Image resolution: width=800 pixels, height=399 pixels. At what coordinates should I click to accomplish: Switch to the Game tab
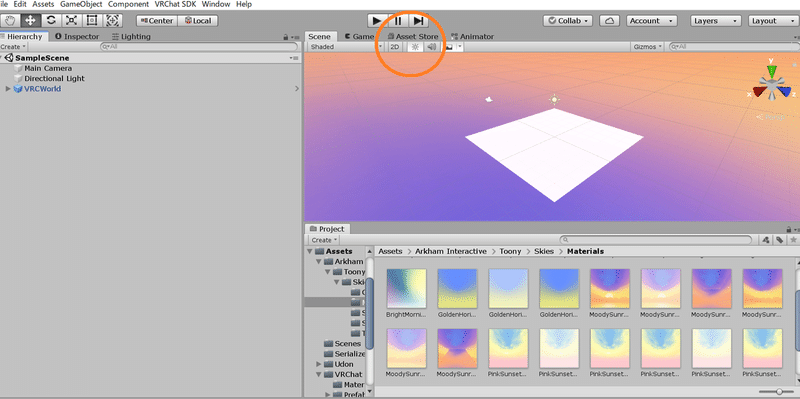pyautogui.click(x=359, y=37)
